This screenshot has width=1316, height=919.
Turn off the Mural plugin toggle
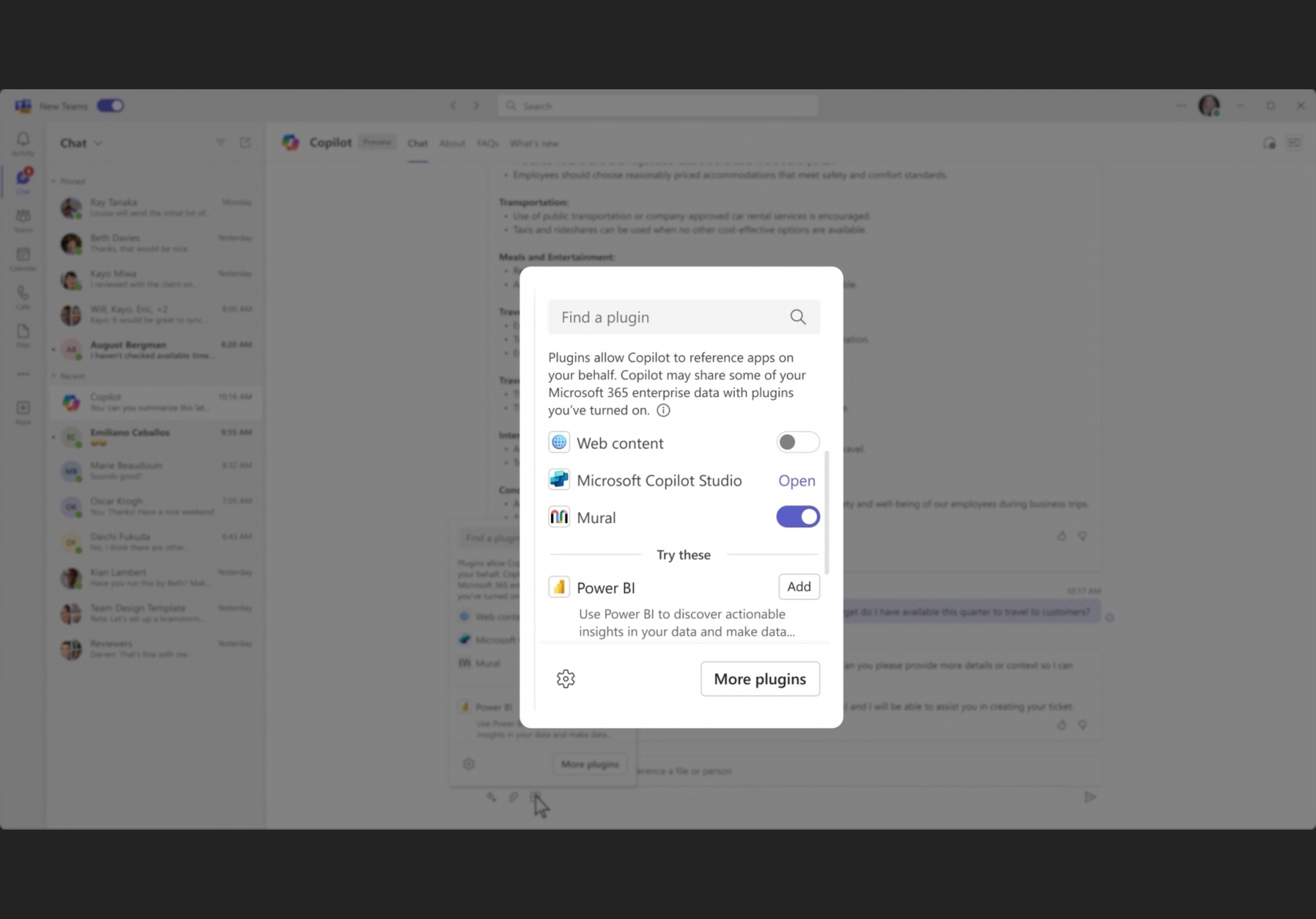797,517
